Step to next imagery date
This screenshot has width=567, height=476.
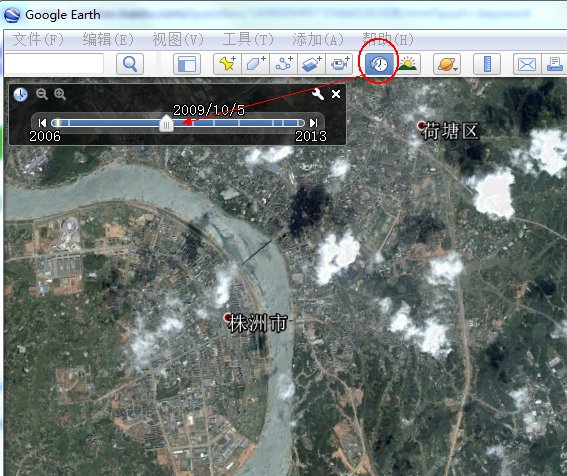coord(313,123)
